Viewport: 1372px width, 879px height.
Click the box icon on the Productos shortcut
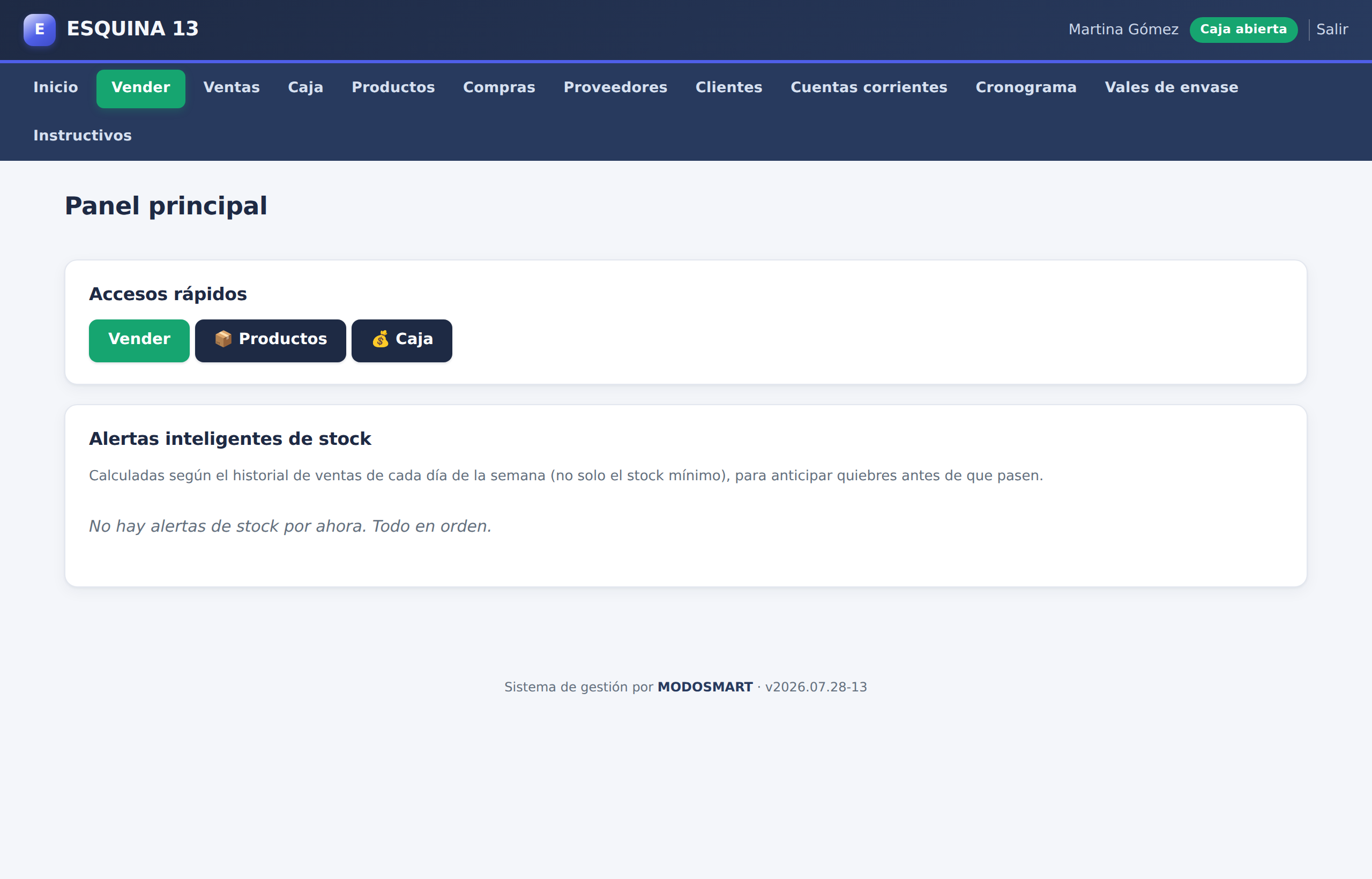tap(223, 339)
